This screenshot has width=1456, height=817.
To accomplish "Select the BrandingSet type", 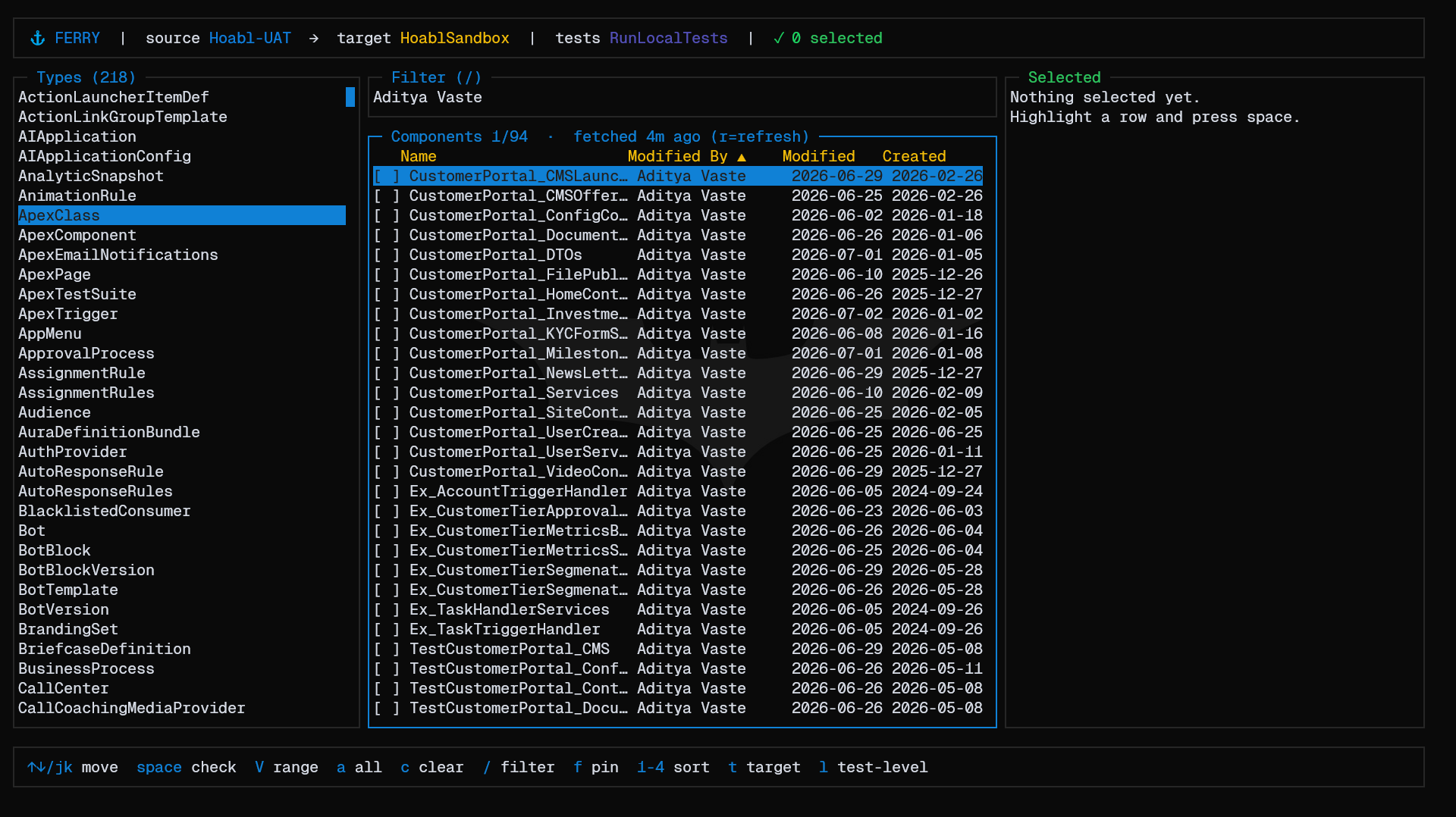I will point(68,629).
